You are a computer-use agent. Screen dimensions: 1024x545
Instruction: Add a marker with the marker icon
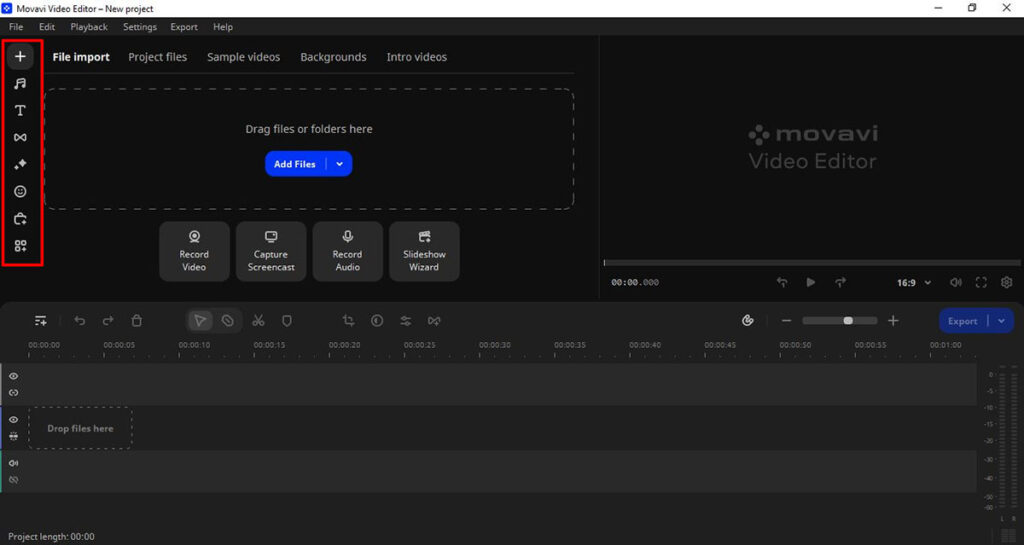287,320
